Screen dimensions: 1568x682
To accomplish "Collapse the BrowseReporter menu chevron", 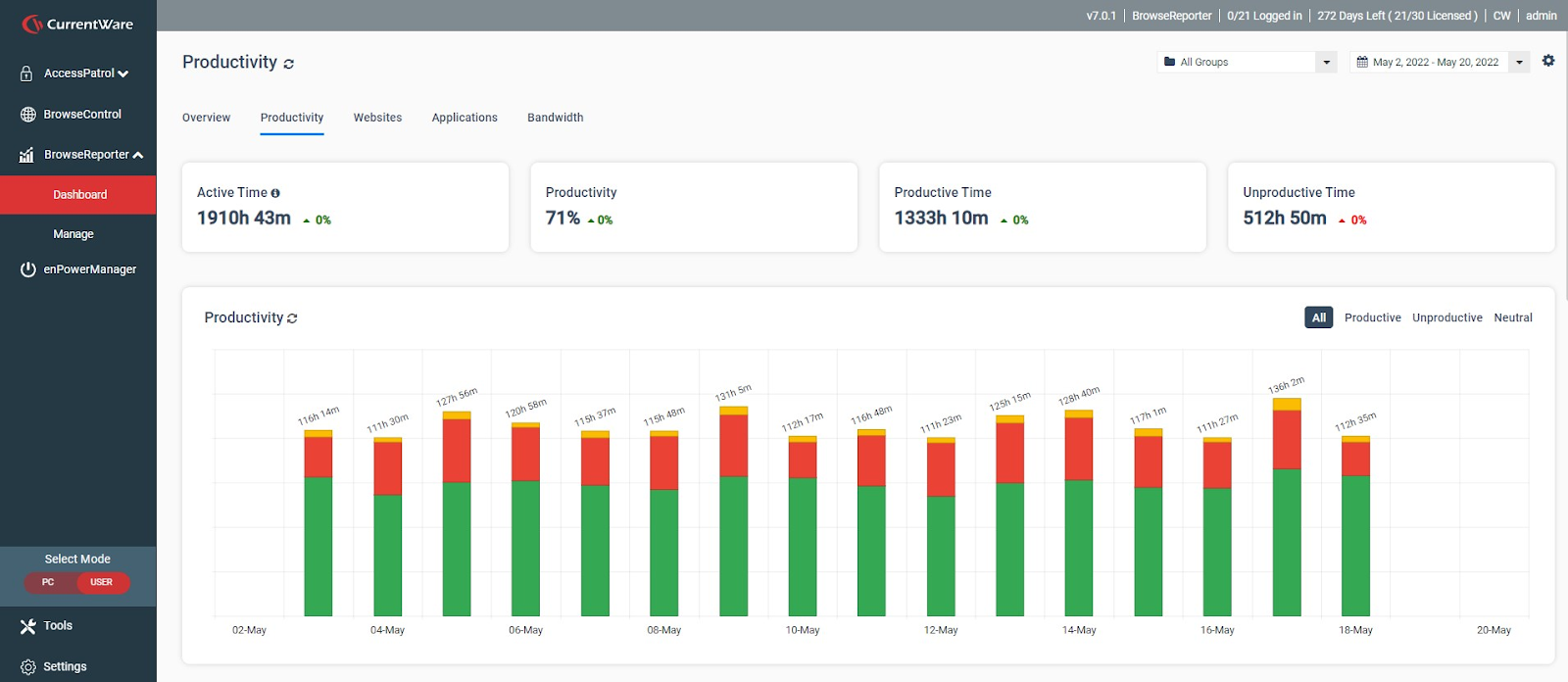I will [x=138, y=155].
